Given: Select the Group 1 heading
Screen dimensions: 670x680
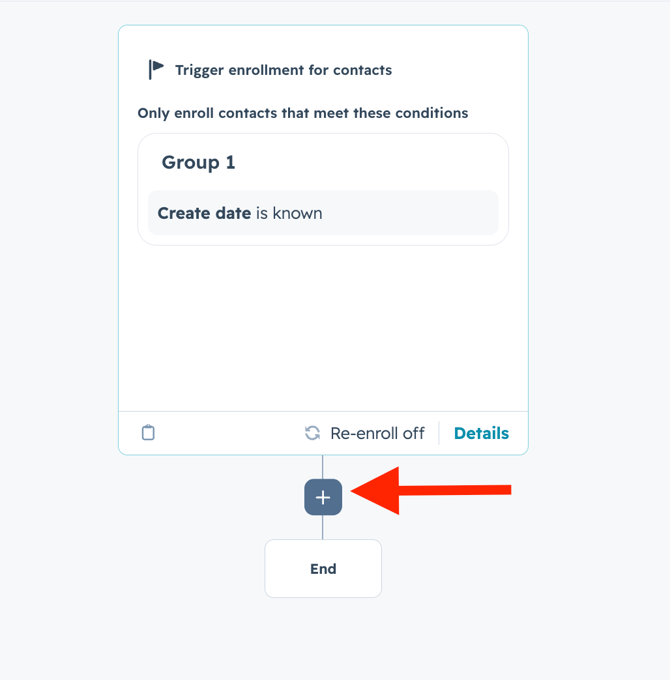Looking at the screenshot, I should (198, 162).
